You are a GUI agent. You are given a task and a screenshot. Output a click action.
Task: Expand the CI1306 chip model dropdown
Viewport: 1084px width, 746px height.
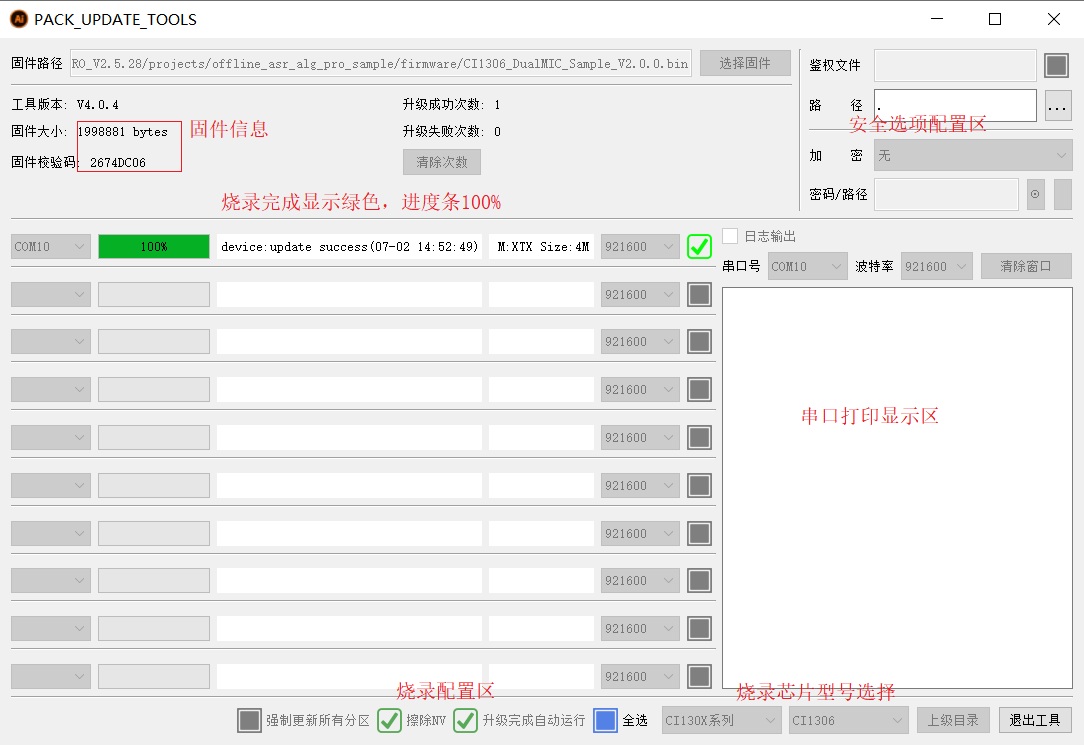click(848, 720)
